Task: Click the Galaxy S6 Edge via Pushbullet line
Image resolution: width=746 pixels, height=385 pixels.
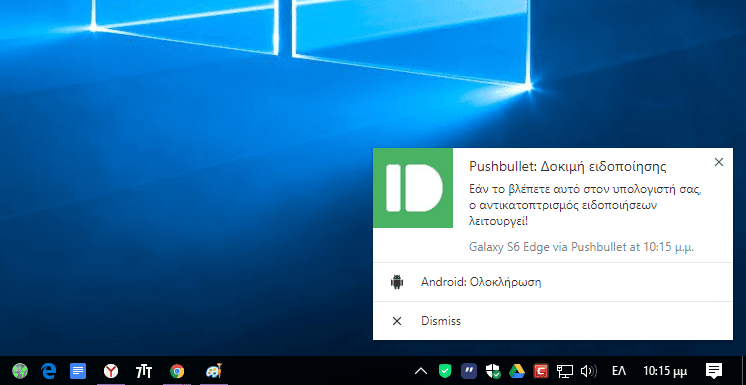Action: pos(581,247)
